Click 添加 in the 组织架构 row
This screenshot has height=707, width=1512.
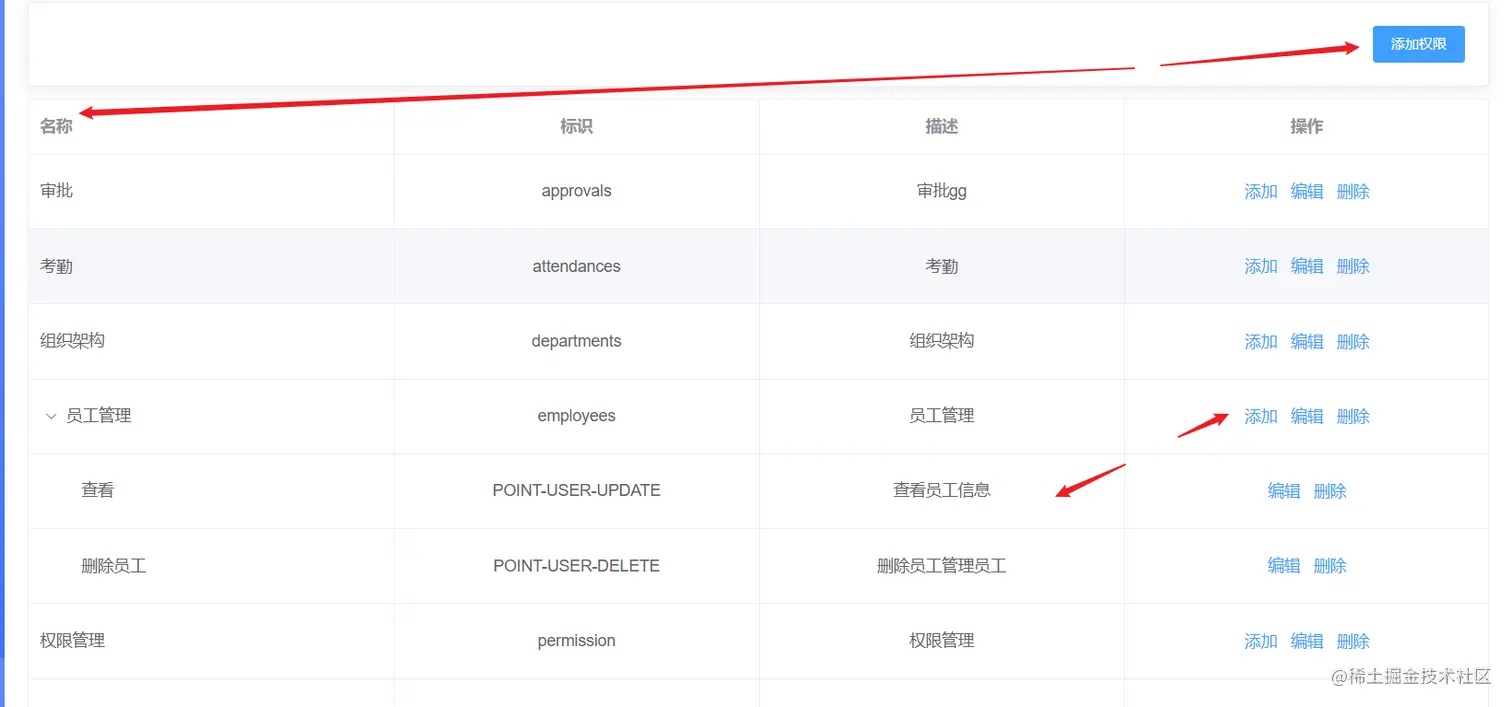1261,341
